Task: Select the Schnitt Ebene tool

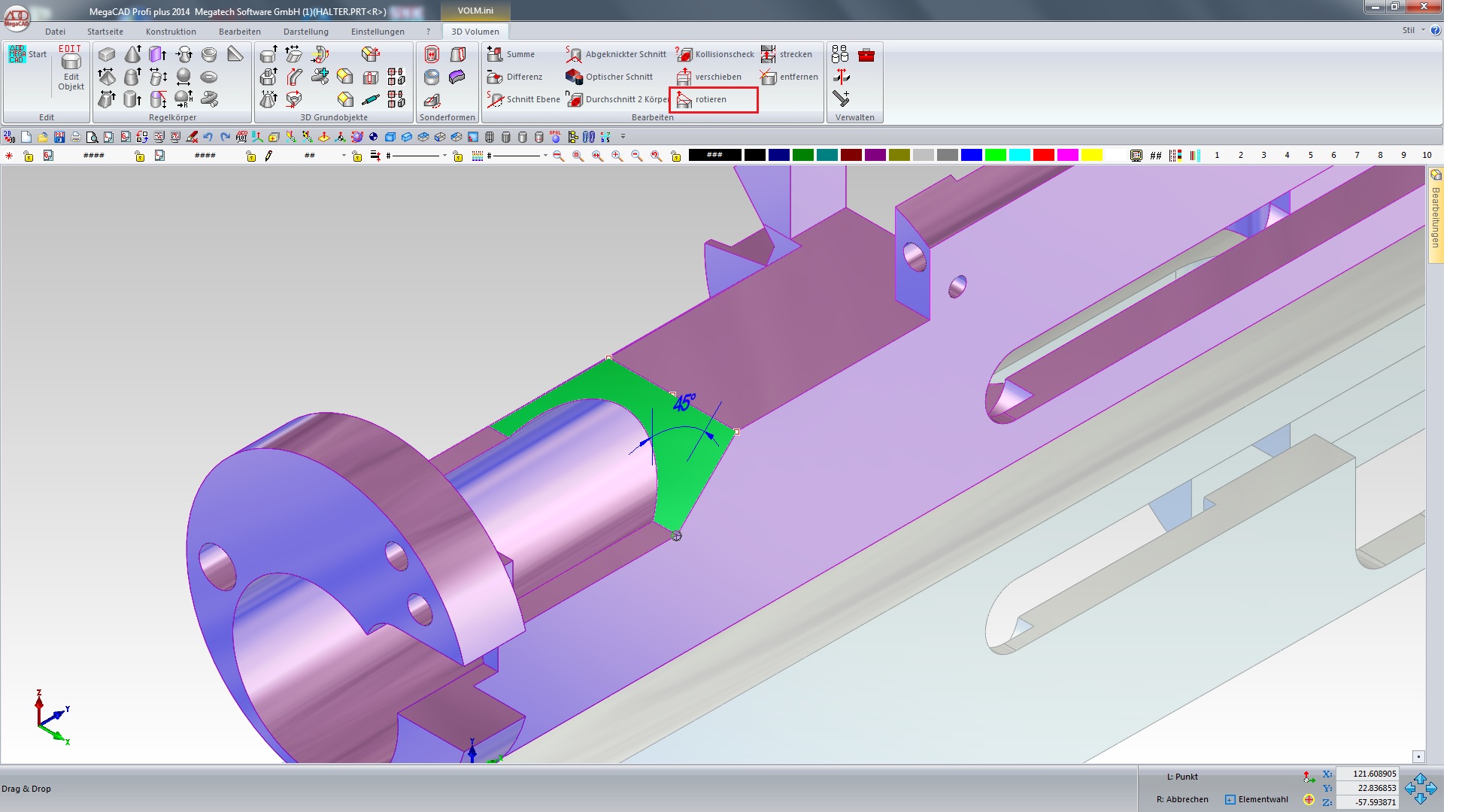Action: [x=523, y=99]
